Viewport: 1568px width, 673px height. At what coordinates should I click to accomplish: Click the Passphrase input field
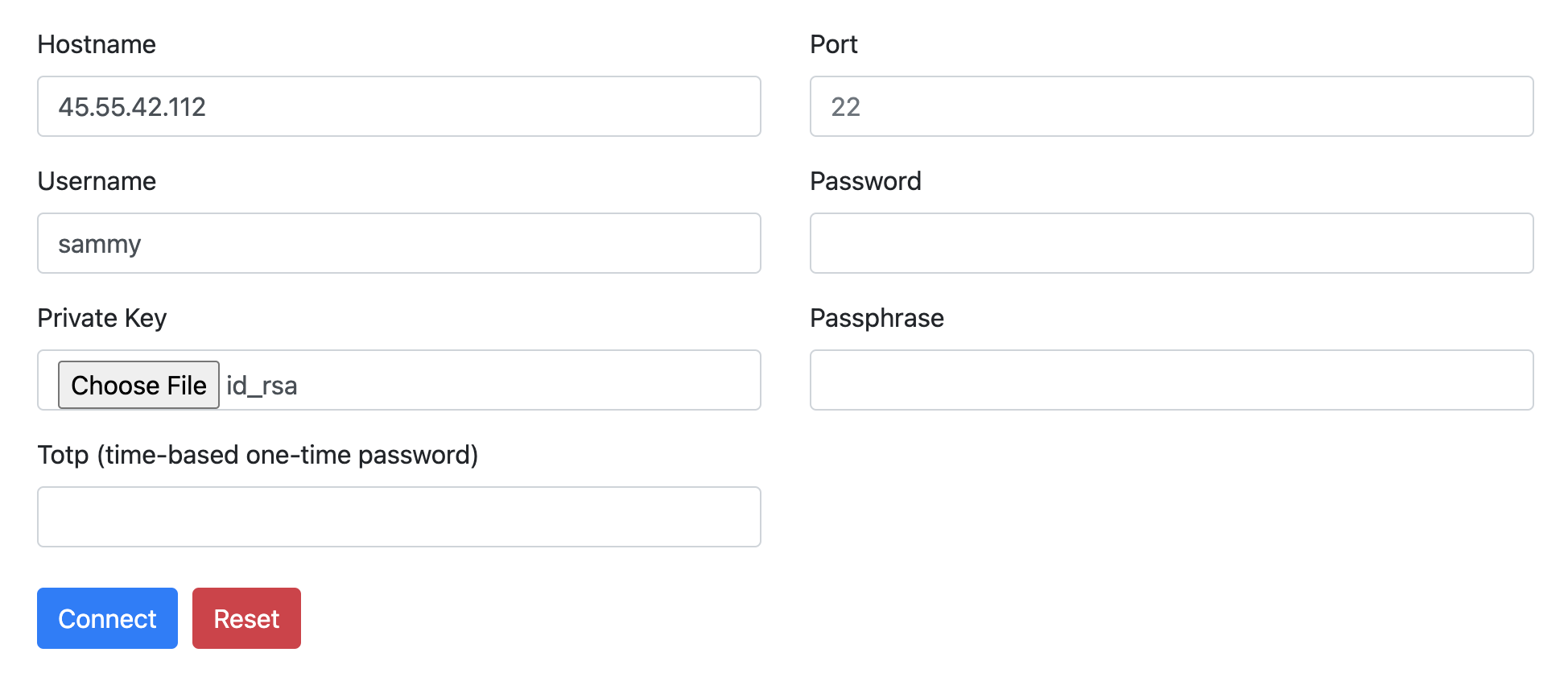pyautogui.click(x=1172, y=380)
